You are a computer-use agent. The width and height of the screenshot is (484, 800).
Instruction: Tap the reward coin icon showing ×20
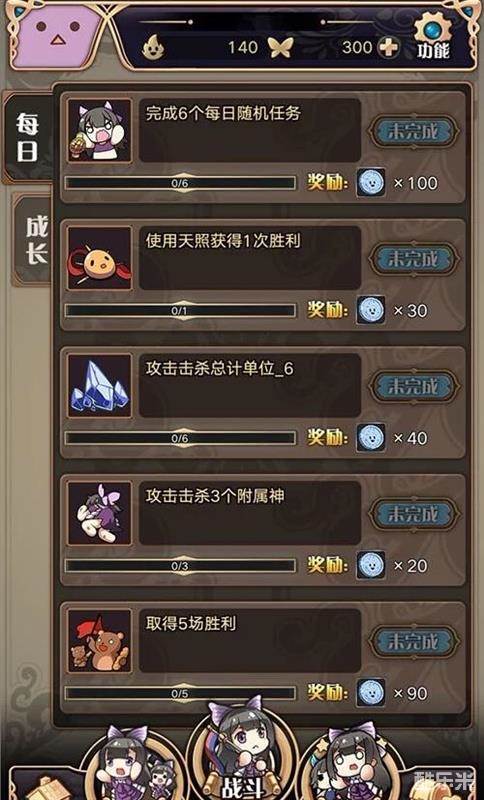[x=371, y=565]
